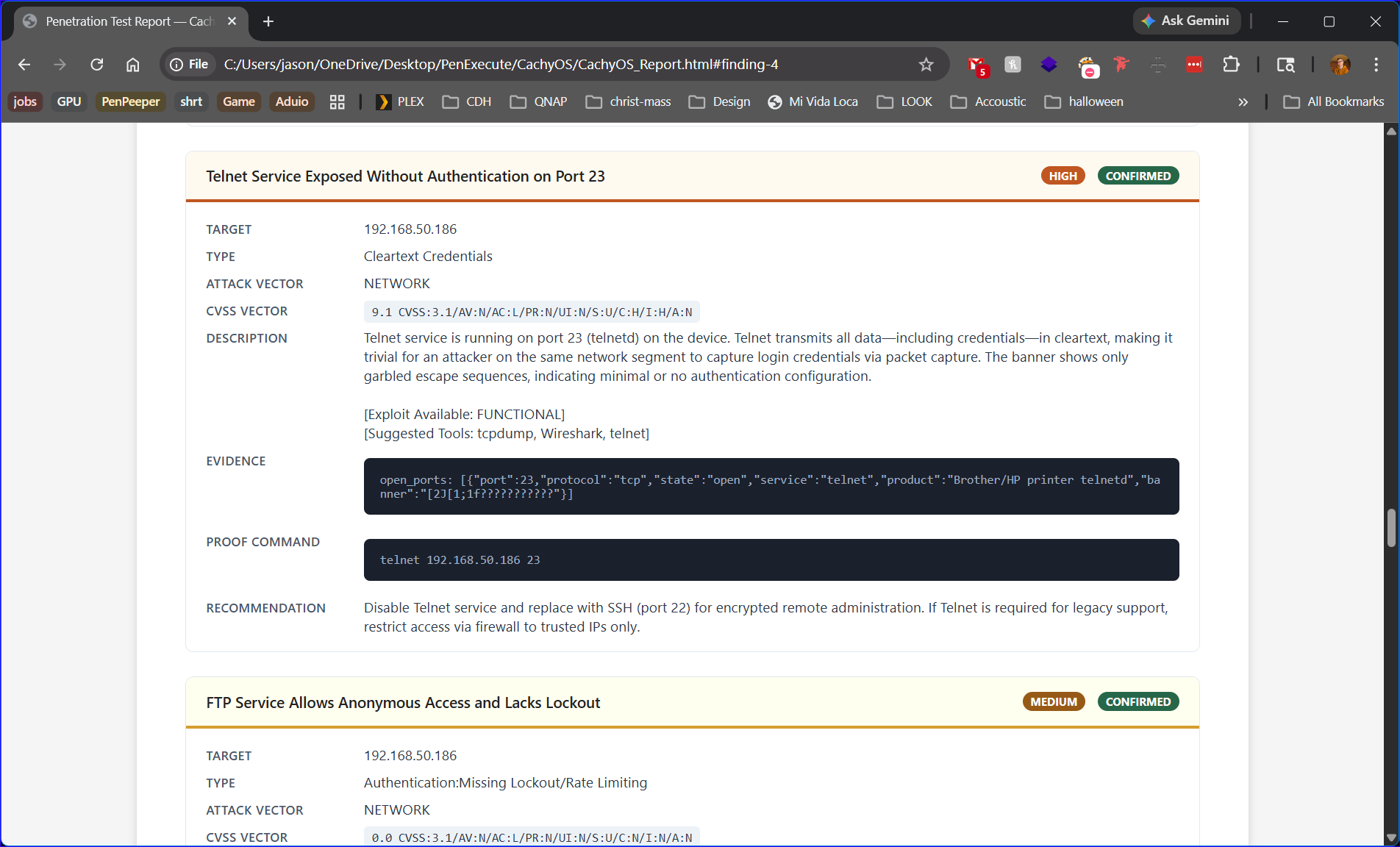Select the Penetration Test Report tab
The width and height of the screenshot is (1400, 847).
pos(125,21)
